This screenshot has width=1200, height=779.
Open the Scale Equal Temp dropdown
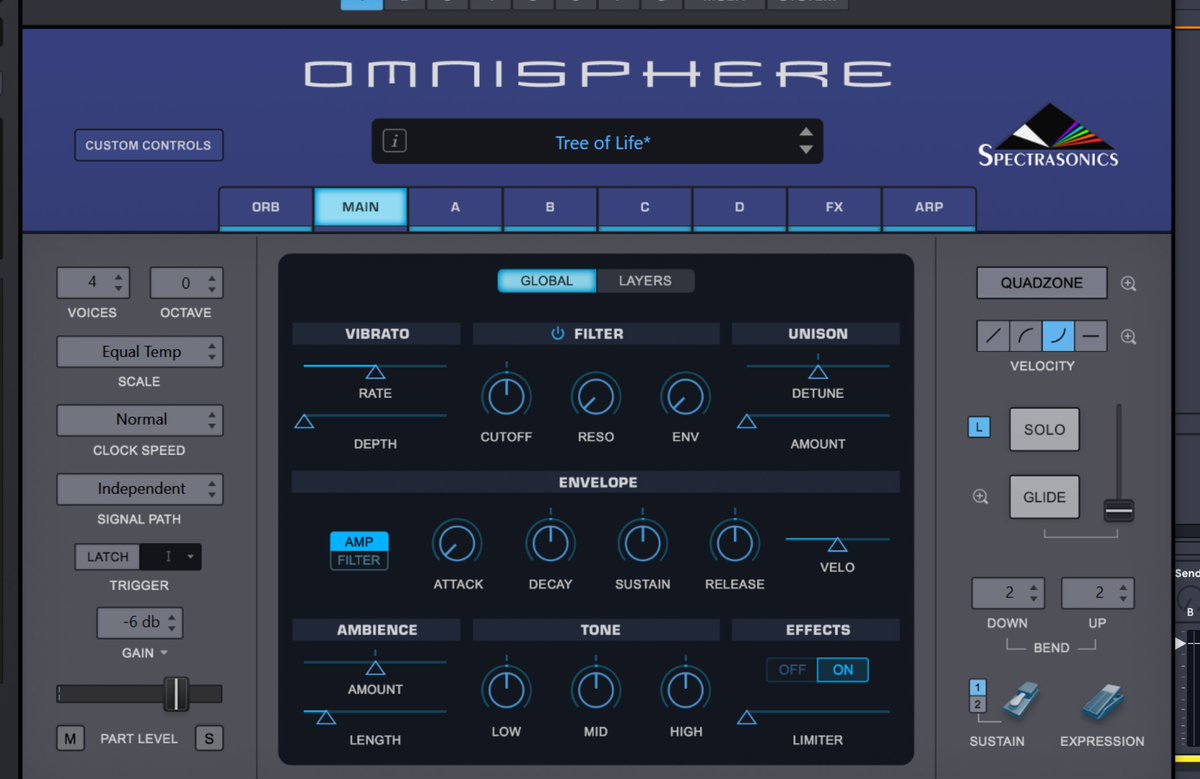tap(140, 352)
